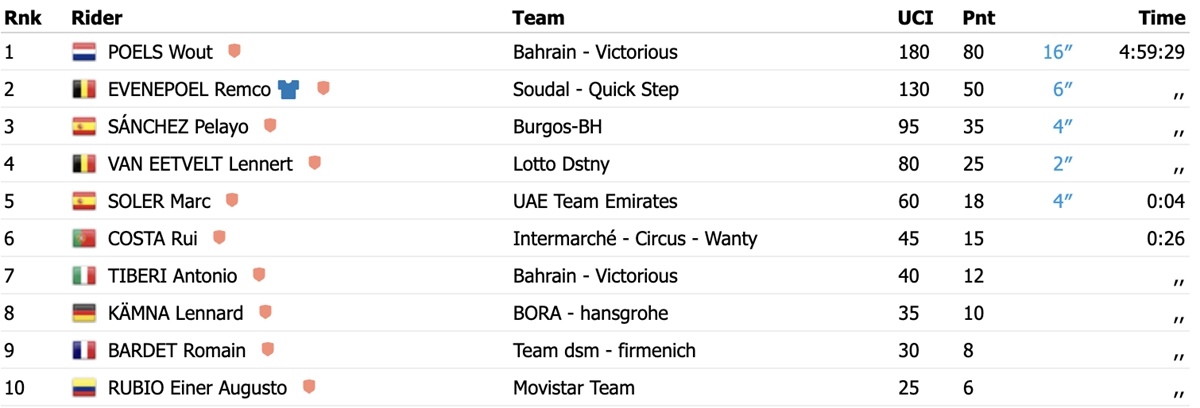This screenshot has height=408, width=1200.
Task: Click the Netherlands flag beside POELS Wout
Action: (84, 52)
